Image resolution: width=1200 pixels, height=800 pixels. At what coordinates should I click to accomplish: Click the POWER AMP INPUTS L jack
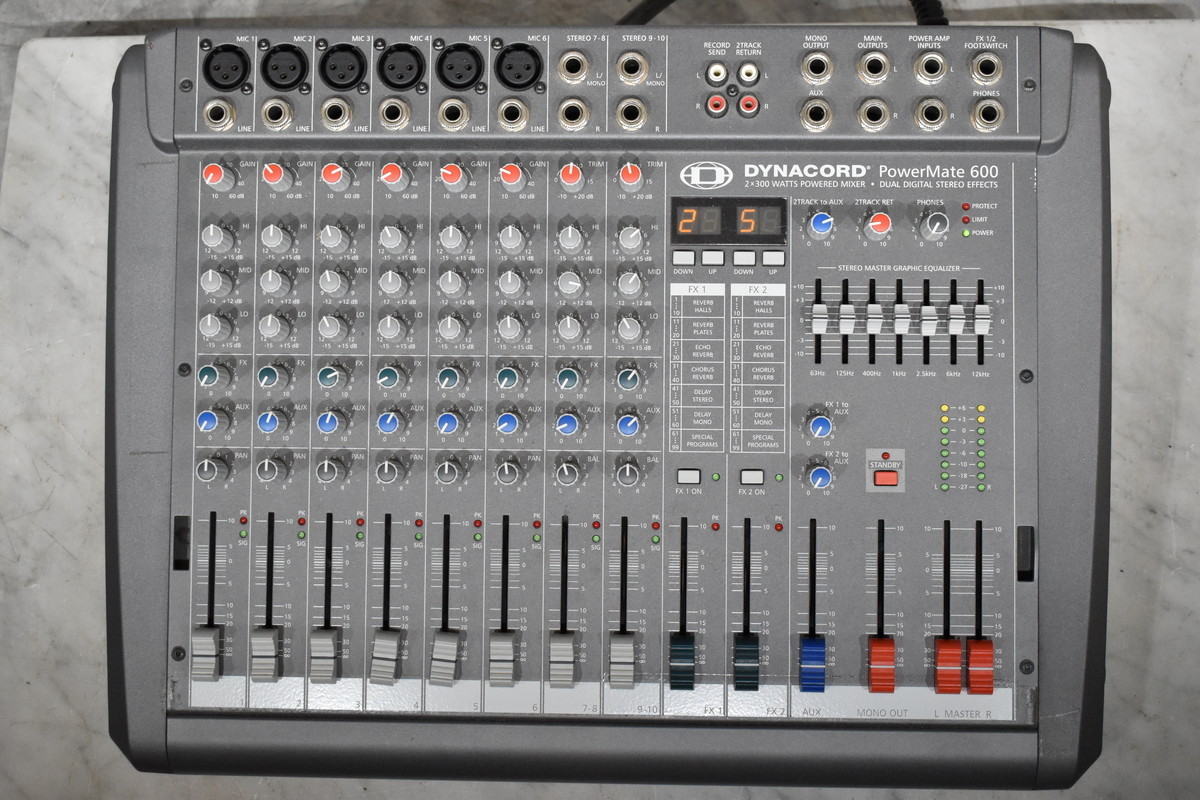[x=931, y=69]
